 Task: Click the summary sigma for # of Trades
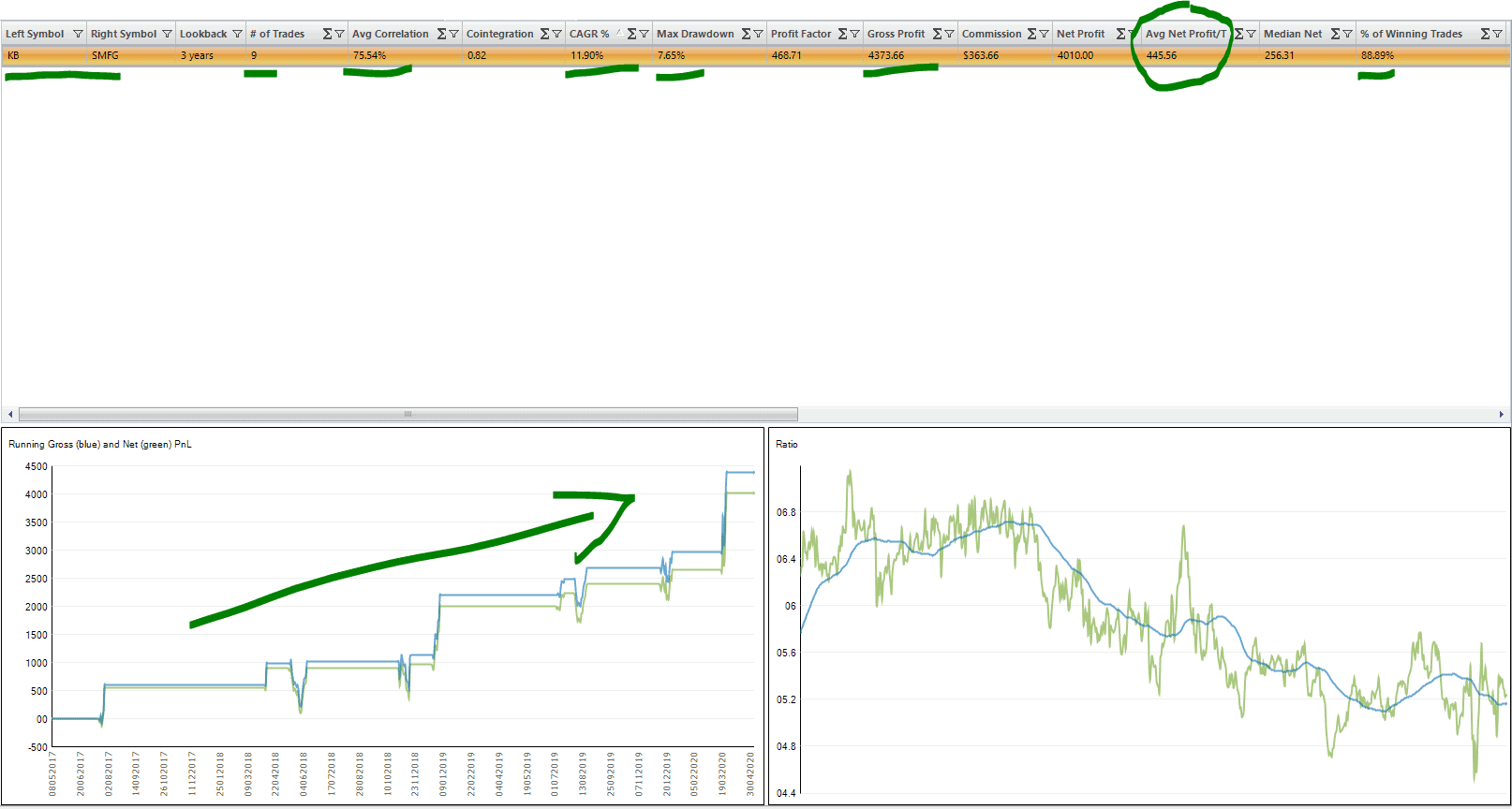327,34
